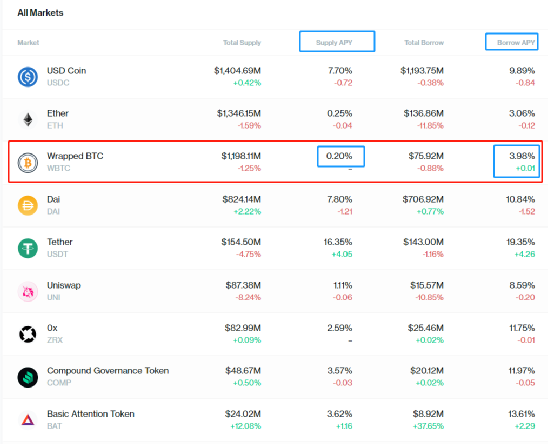This screenshot has width=548, height=444.
Task: Click the USD Coin blue icon
Action: pos(28,77)
